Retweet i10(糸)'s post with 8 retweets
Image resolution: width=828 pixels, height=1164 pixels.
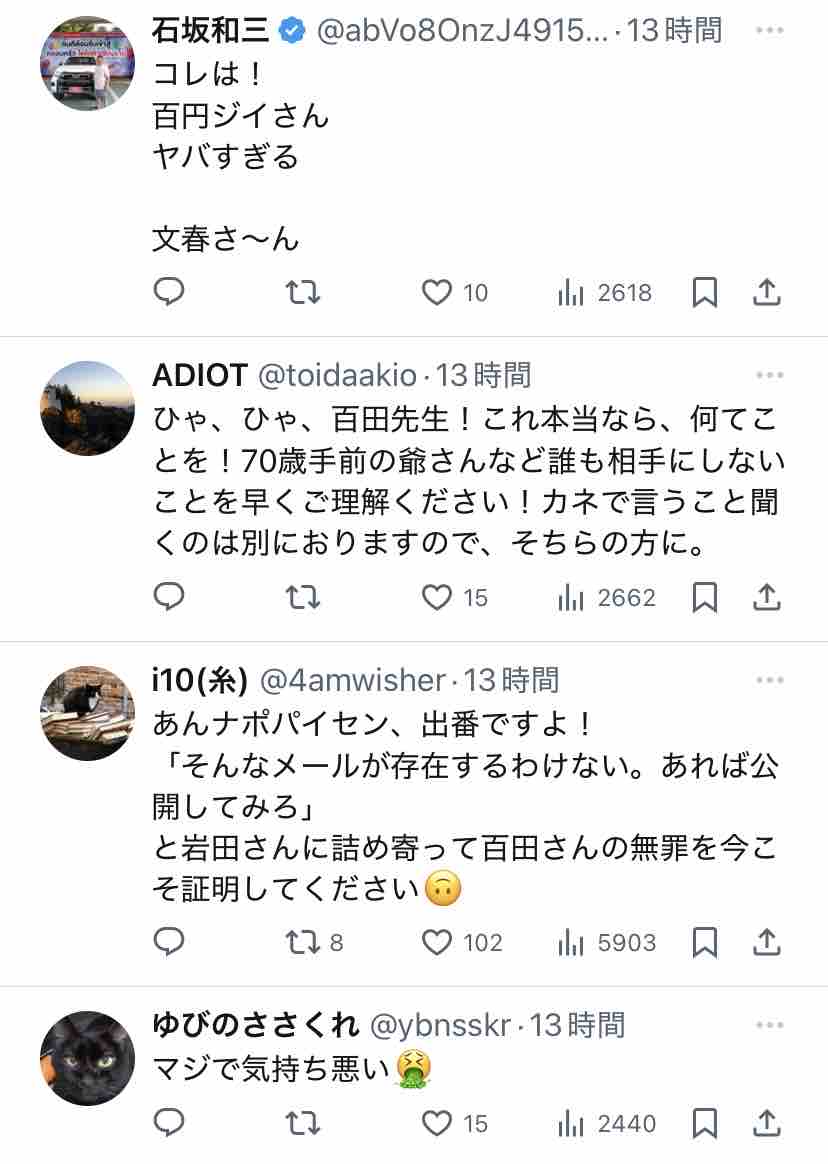click(x=303, y=942)
